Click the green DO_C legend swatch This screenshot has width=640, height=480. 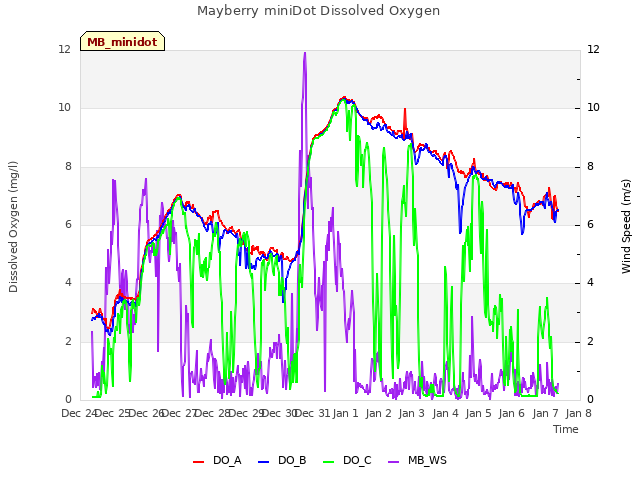click(x=329, y=462)
